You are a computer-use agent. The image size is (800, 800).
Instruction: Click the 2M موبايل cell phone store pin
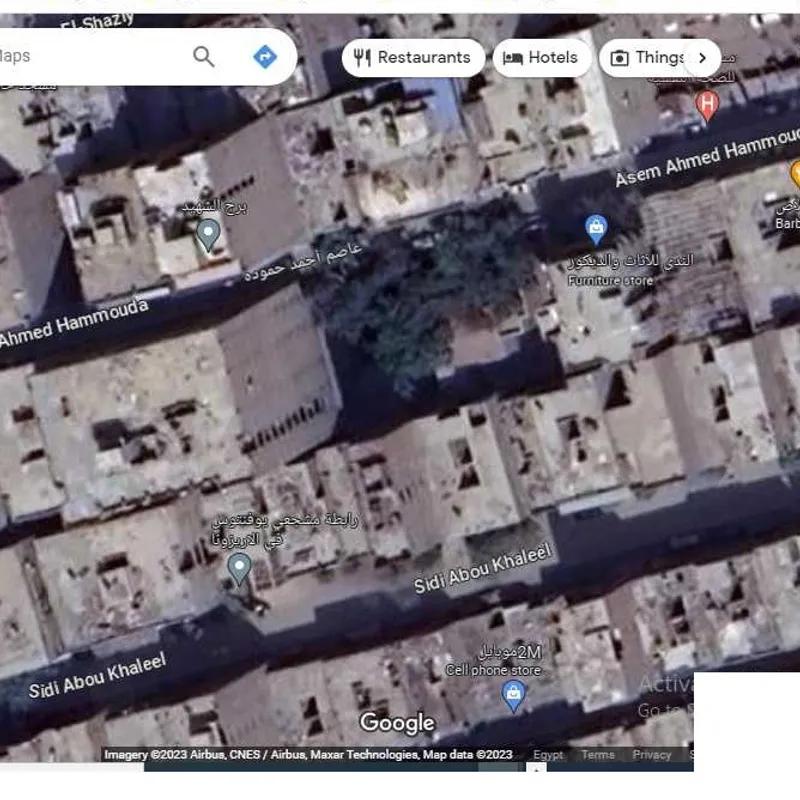(513, 694)
